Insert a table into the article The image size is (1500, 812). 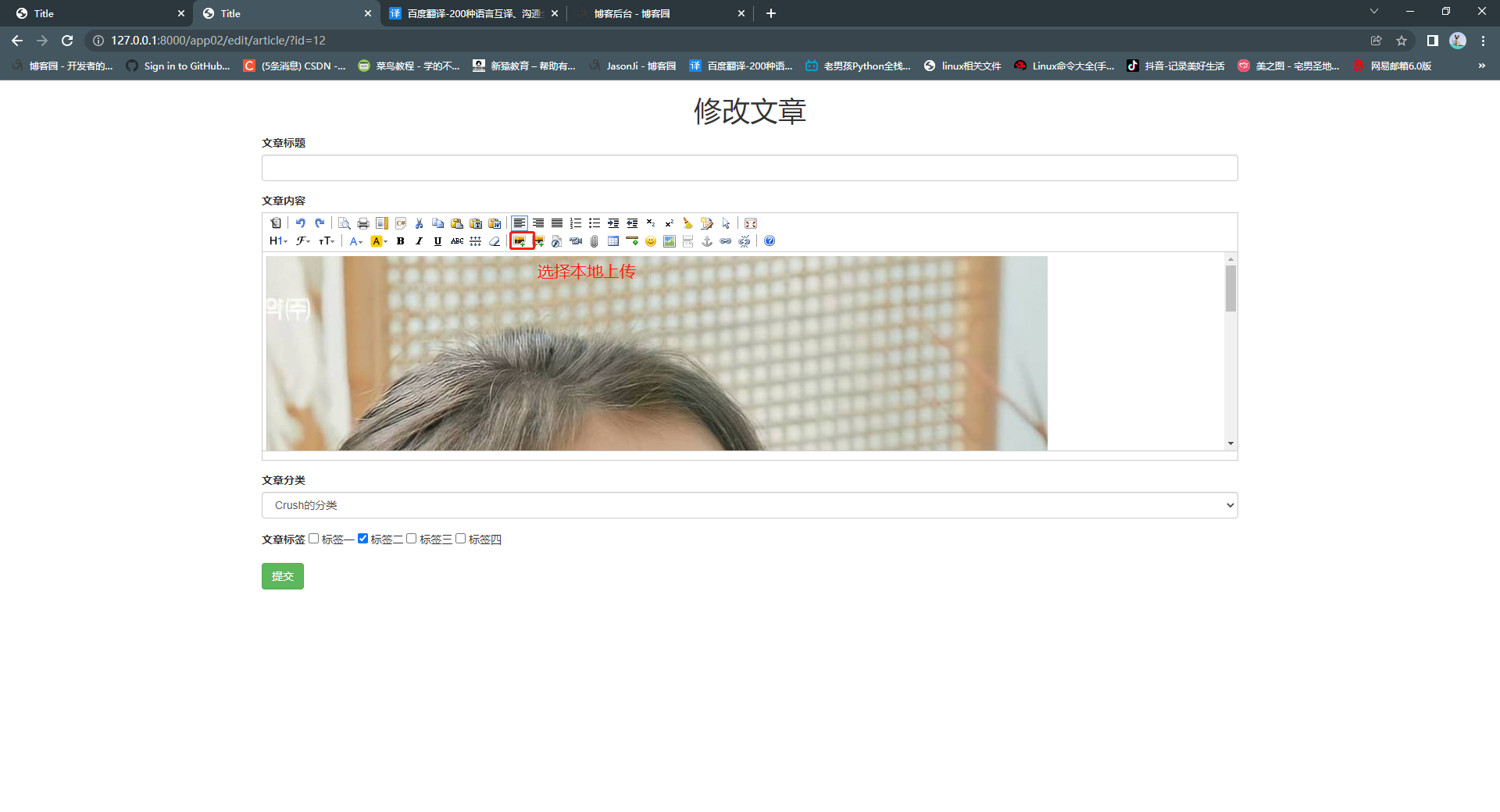[x=612, y=241]
